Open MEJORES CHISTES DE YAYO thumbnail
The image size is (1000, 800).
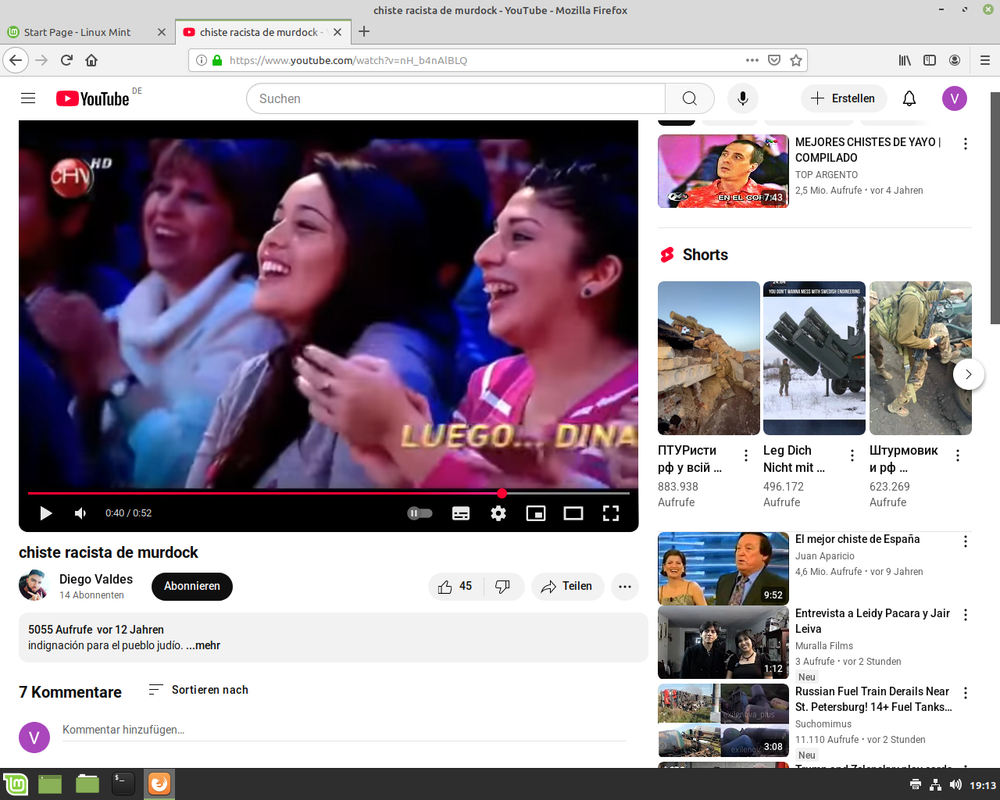723,171
